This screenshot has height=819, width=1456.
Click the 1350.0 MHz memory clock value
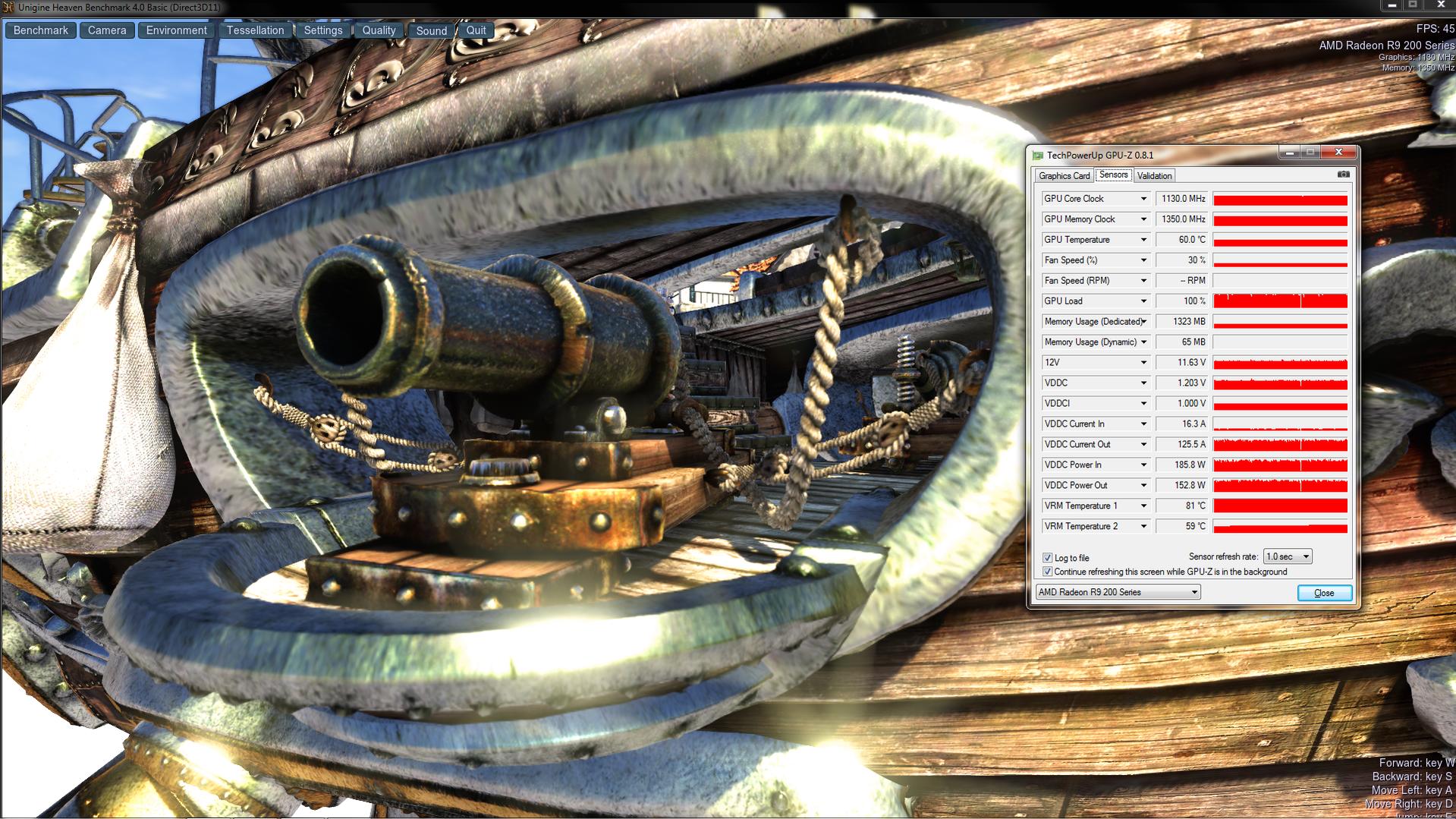[x=1182, y=219]
